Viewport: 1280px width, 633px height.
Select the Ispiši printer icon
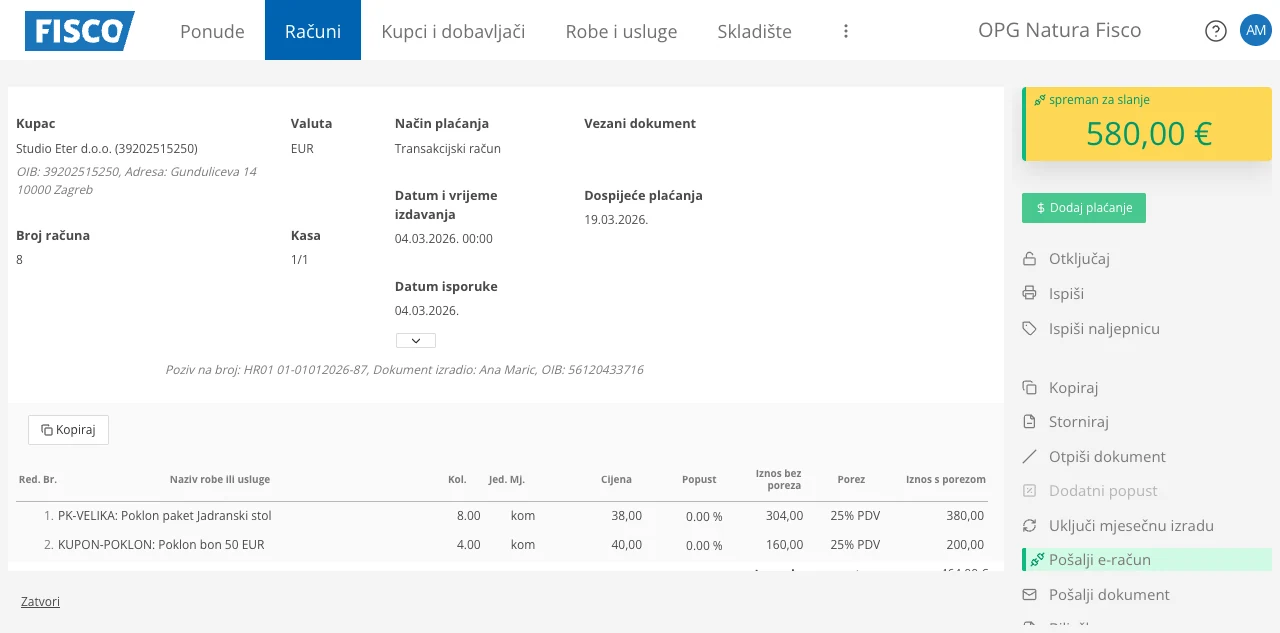pyautogui.click(x=1028, y=293)
